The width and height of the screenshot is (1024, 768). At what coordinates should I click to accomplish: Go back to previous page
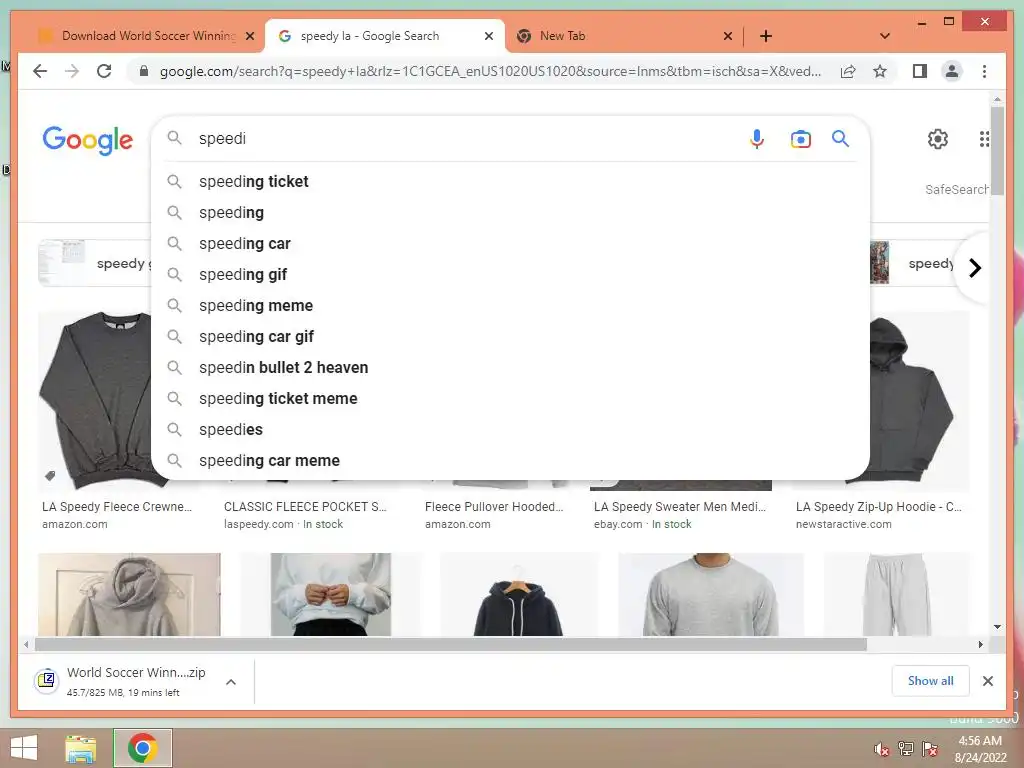pos(40,71)
